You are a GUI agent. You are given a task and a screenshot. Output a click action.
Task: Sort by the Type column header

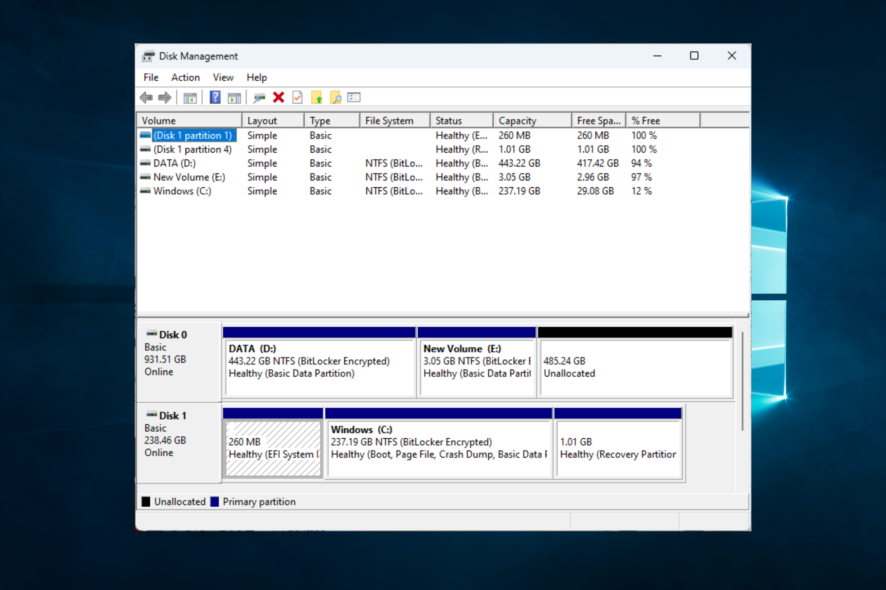click(332, 120)
